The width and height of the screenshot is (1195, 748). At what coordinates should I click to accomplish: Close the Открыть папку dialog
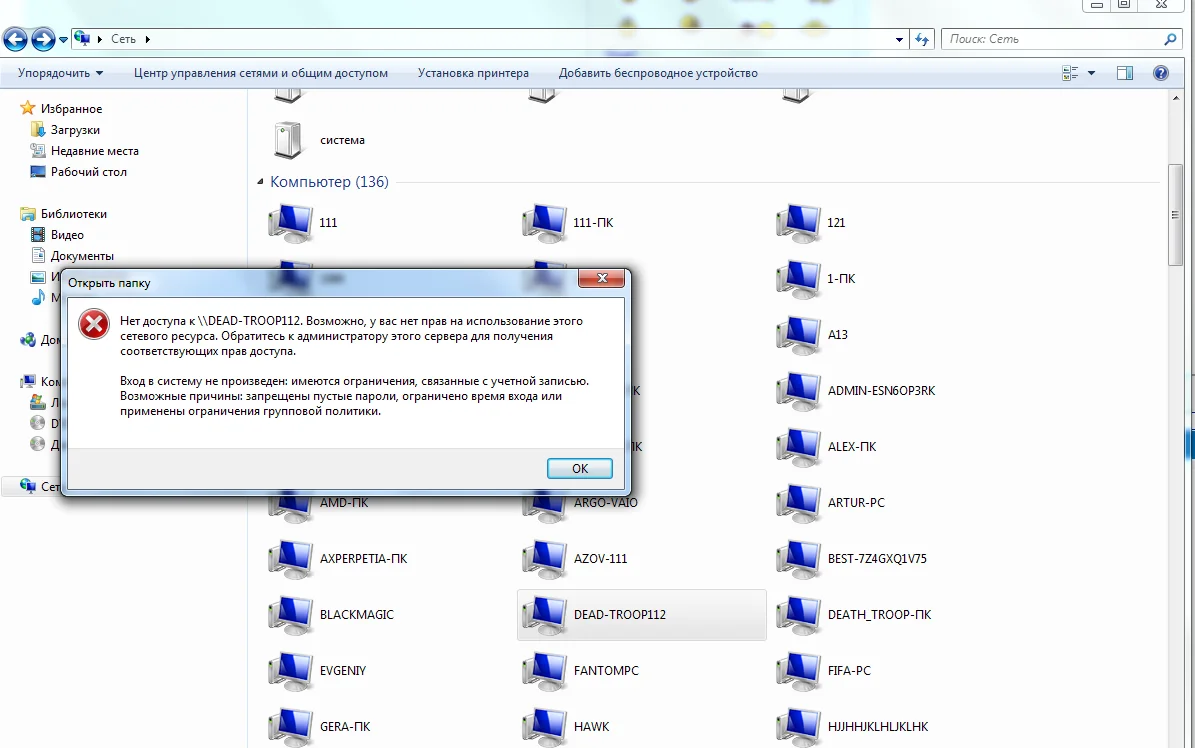coord(601,278)
